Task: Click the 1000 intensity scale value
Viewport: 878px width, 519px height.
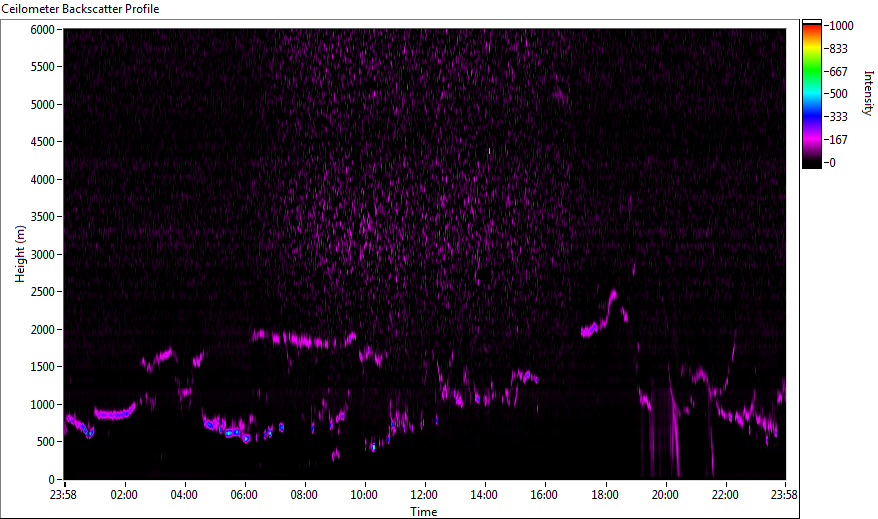Action: (841, 26)
